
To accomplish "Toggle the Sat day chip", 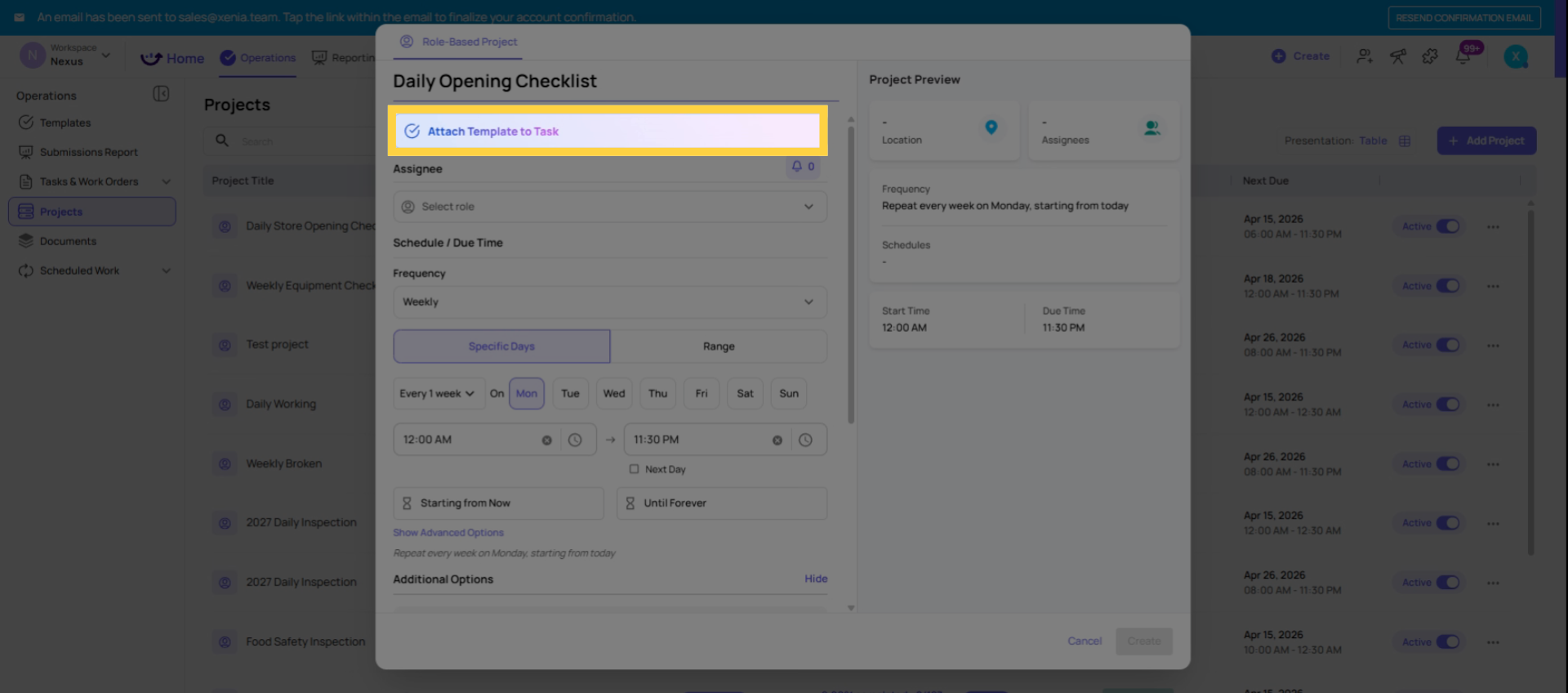I will (745, 394).
